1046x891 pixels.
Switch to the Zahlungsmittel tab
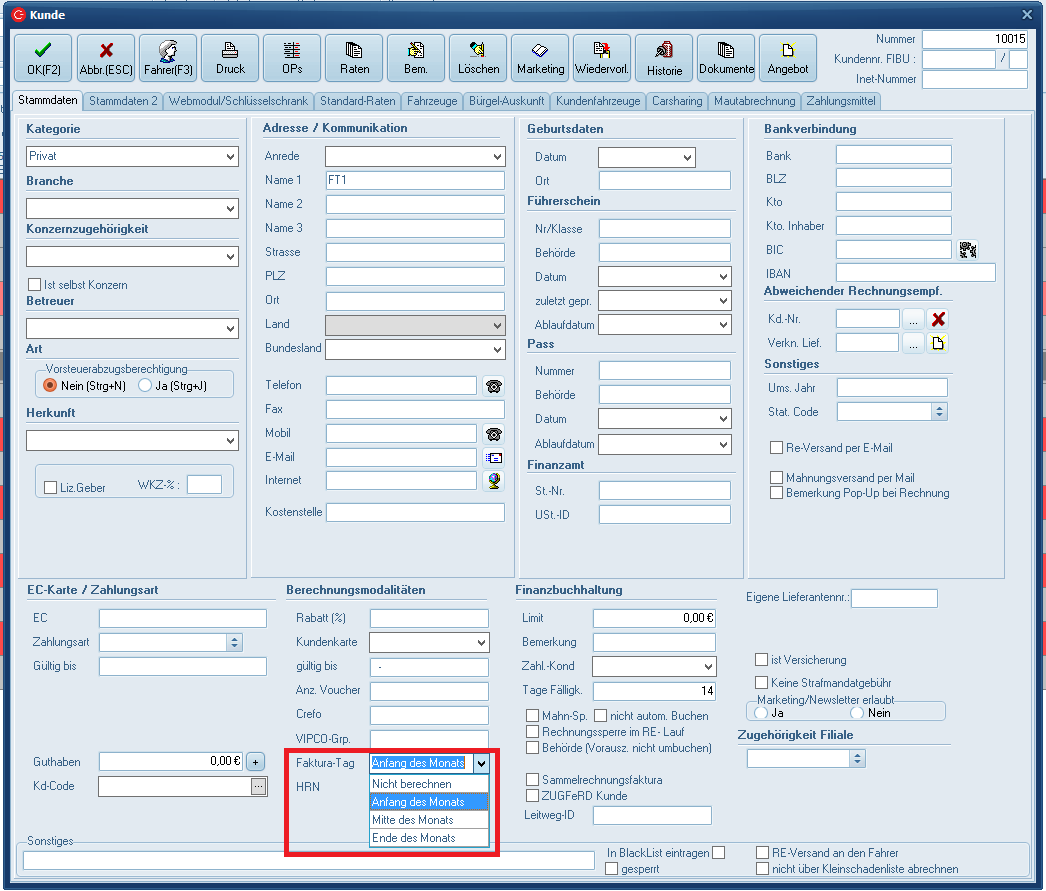point(841,101)
